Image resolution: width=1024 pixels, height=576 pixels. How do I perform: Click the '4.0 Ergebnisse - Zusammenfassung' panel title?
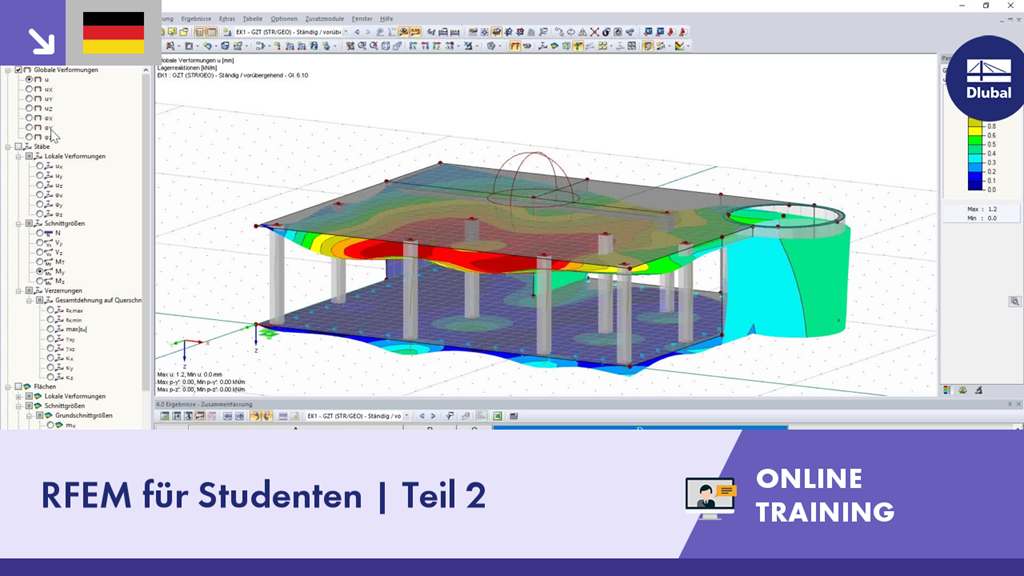point(204,404)
